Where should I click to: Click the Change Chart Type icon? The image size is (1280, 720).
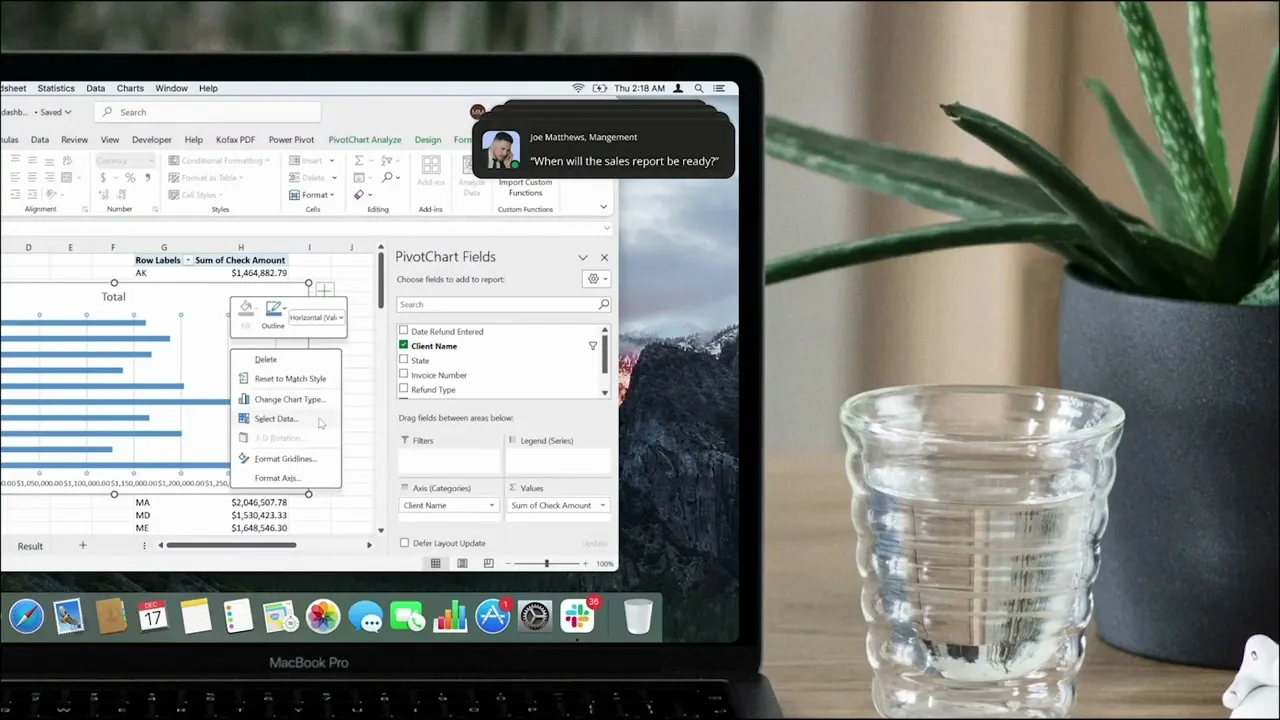point(244,399)
